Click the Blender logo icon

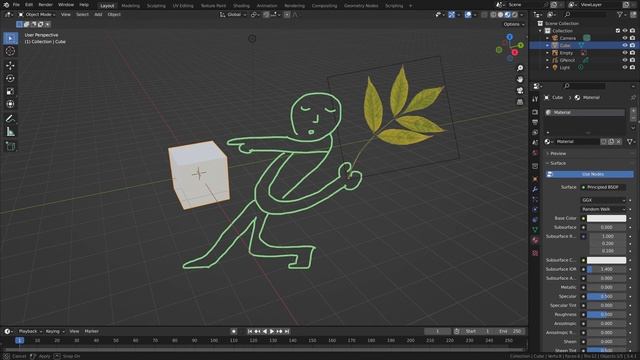6,5
